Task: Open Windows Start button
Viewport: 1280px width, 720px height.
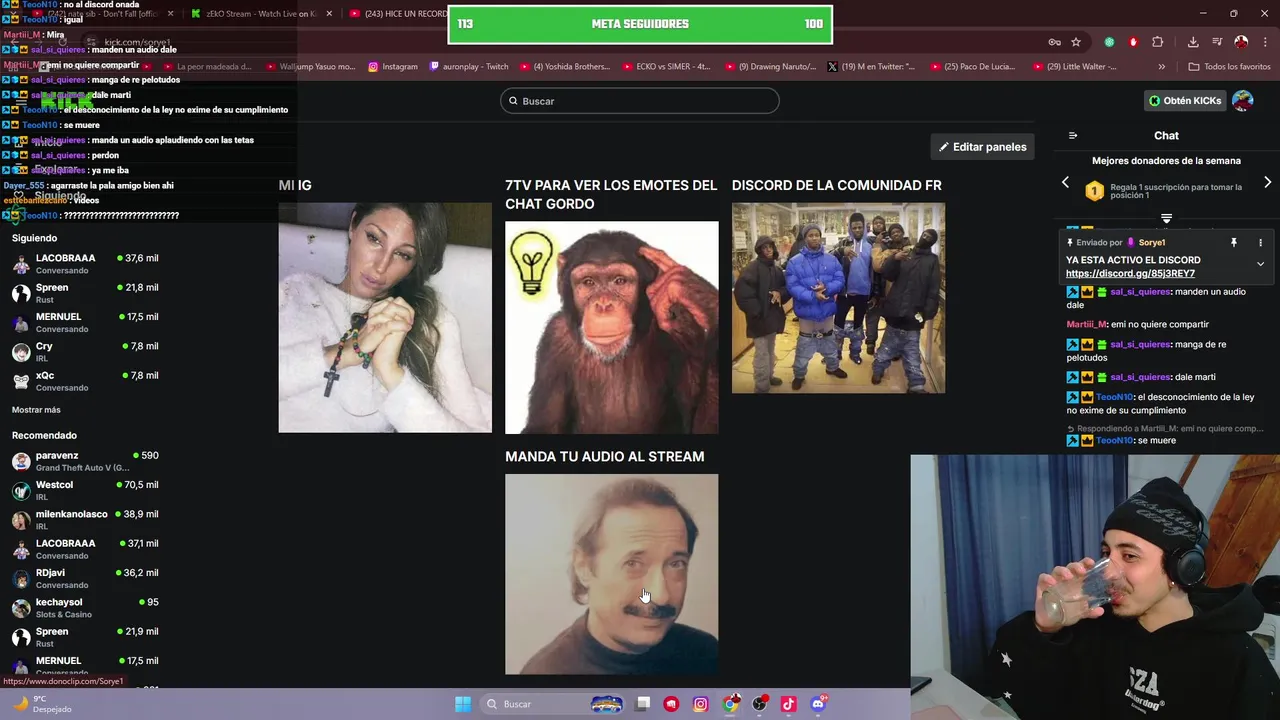Action: pyautogui.click(x=463, y=704)
